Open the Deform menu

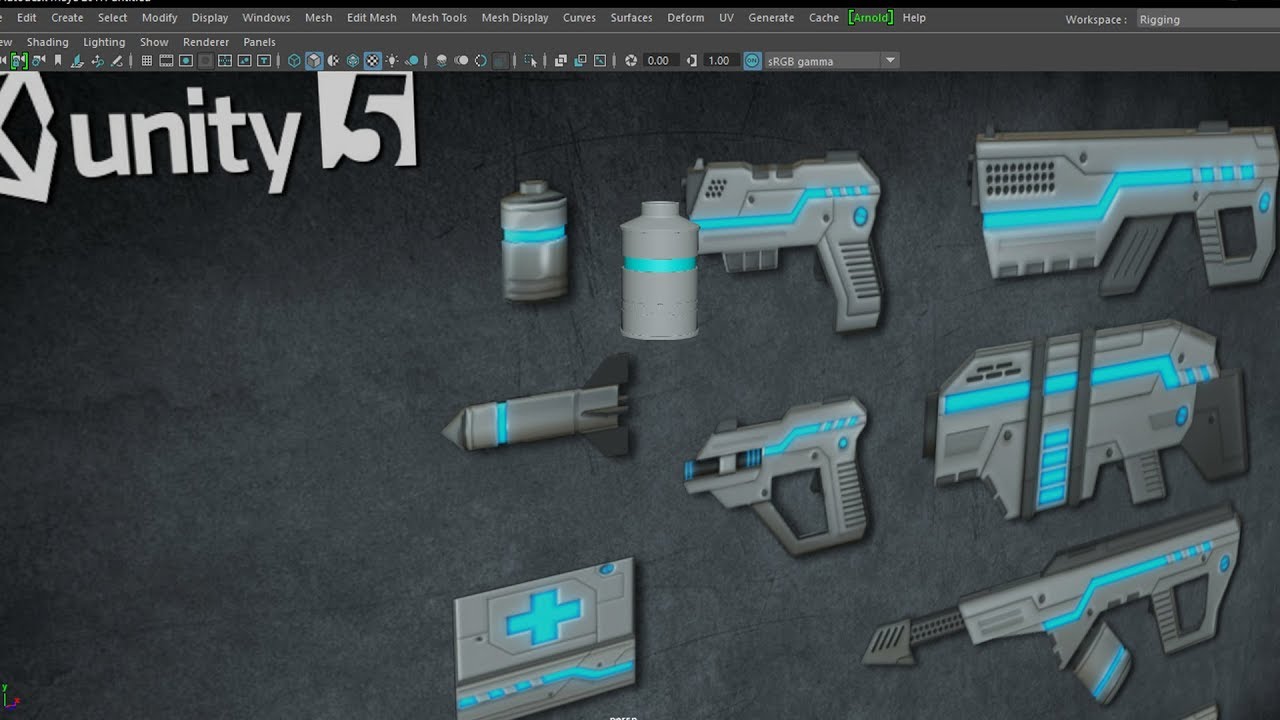point(685,18)
